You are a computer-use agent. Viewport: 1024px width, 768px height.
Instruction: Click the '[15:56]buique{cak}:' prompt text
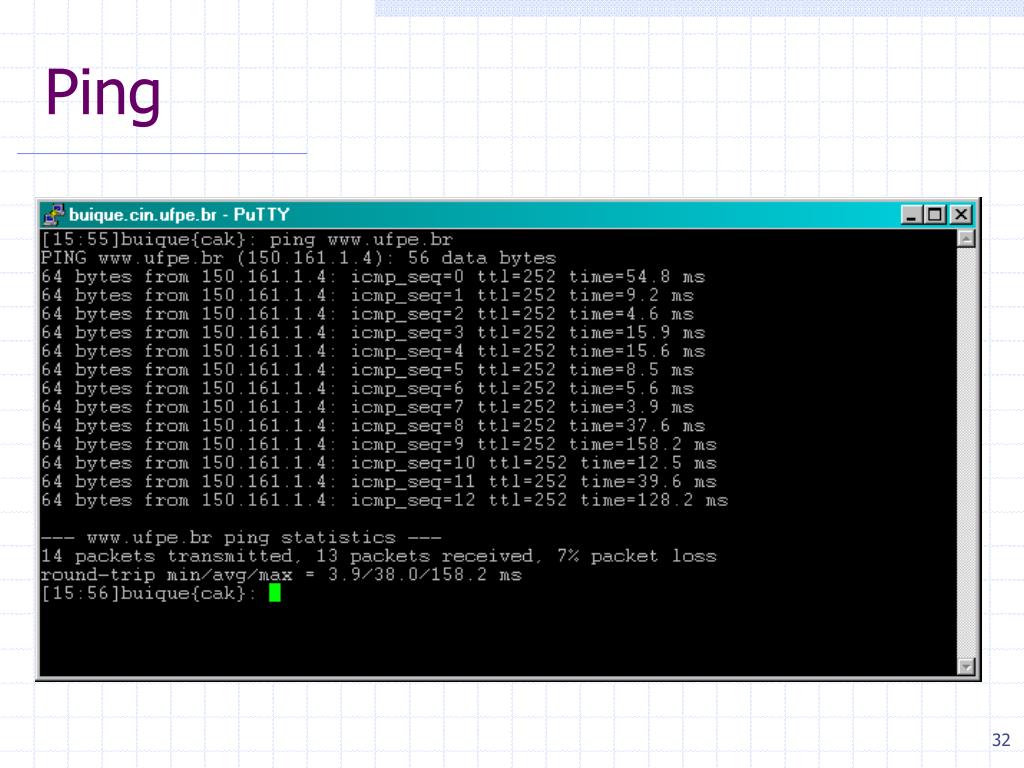[x=150, y=593]
